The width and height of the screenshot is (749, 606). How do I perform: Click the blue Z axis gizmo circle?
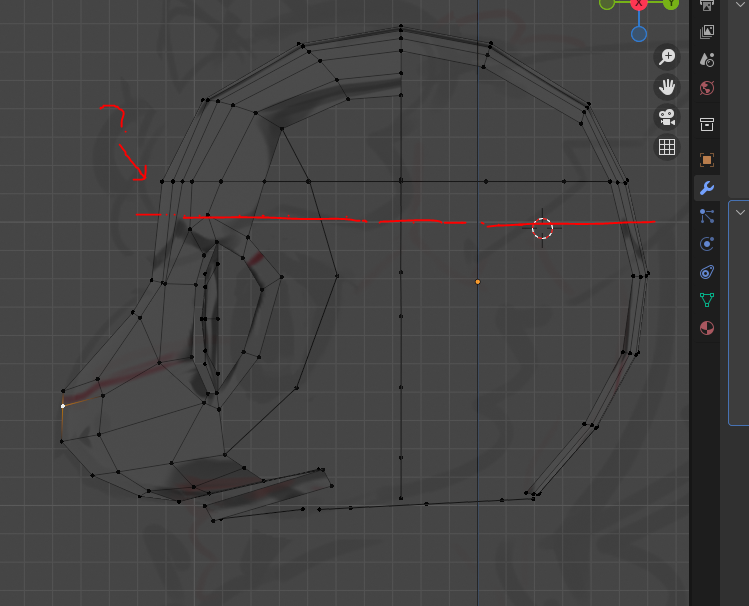tap(638, 34)
